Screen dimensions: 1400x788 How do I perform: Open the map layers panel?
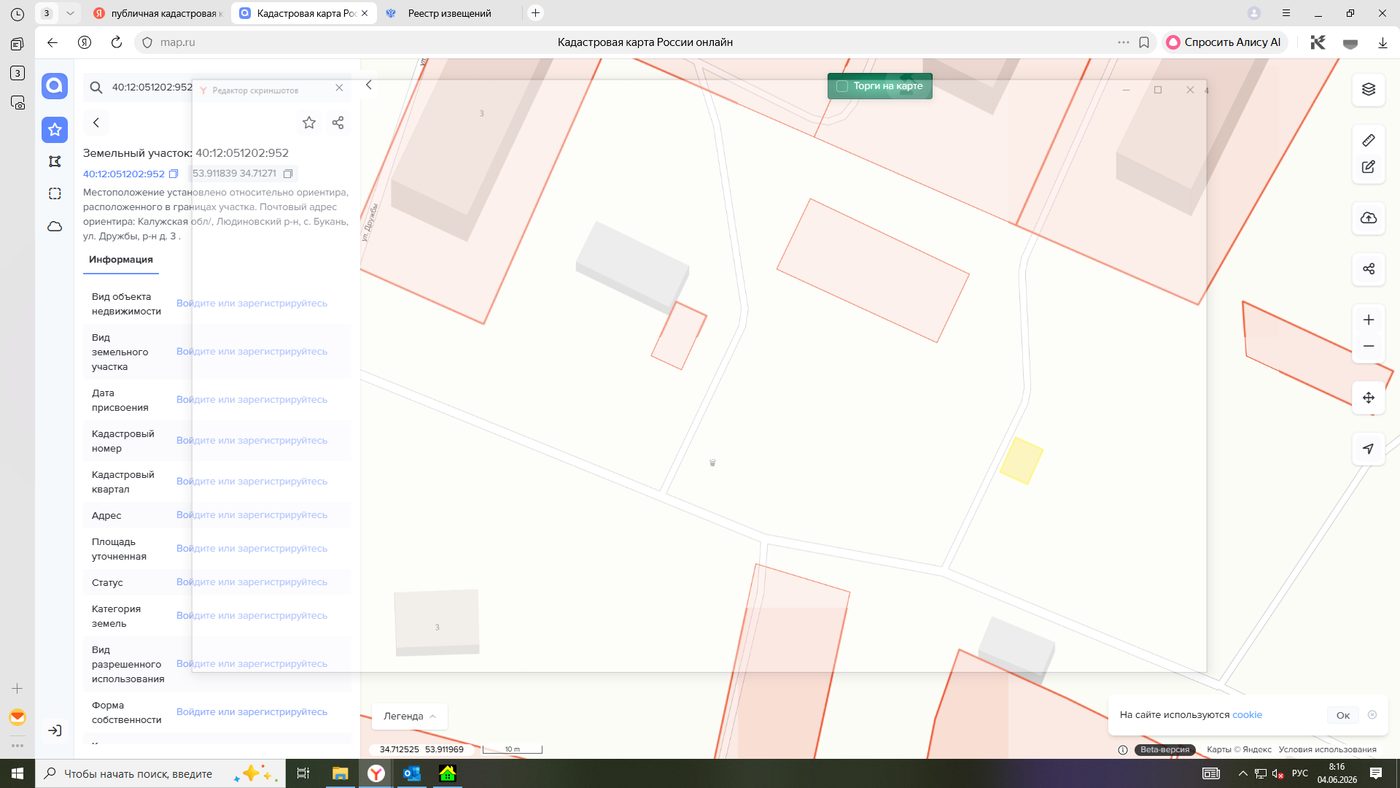(x=1368, y=90)
